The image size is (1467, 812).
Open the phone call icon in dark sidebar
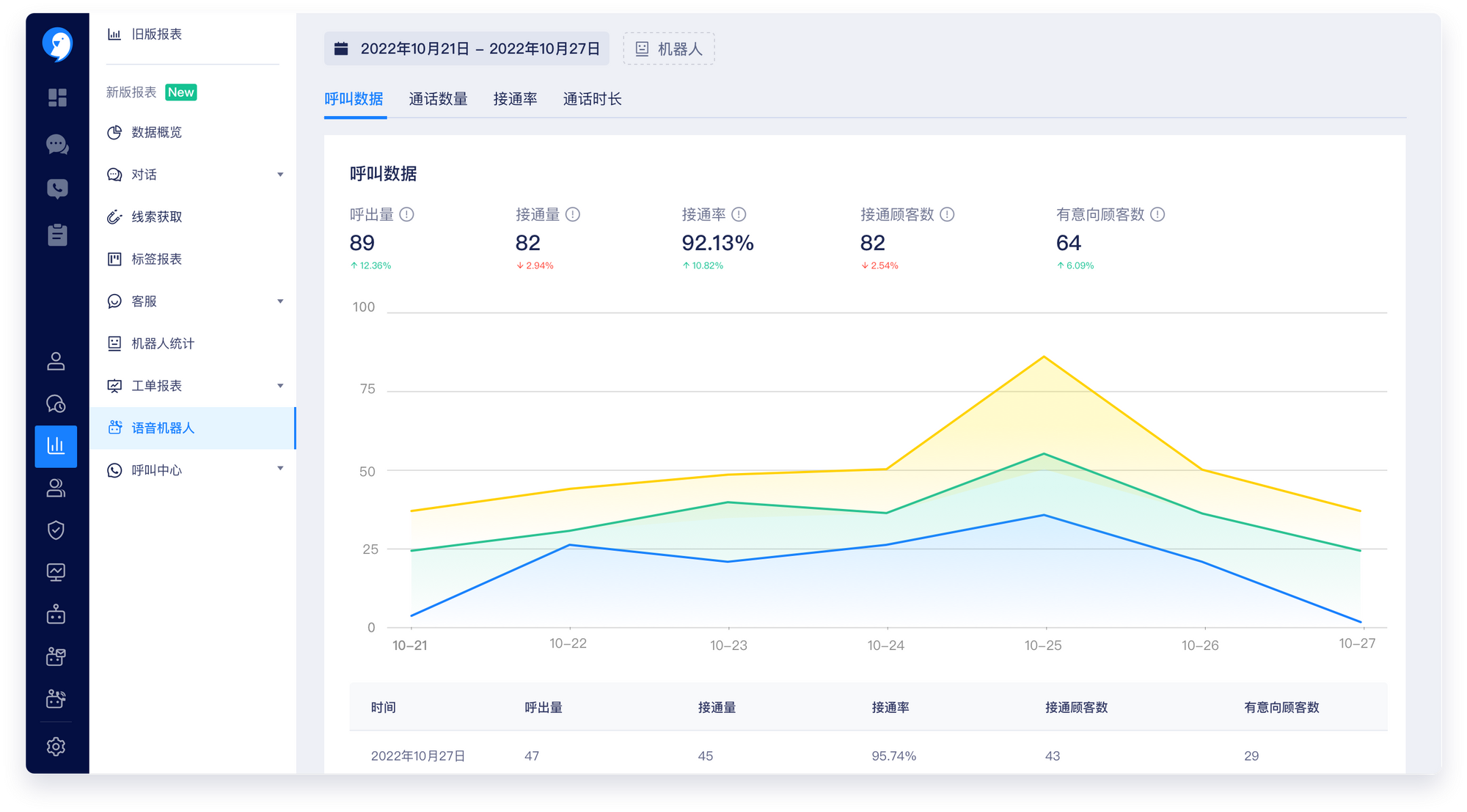pos(57,189)
